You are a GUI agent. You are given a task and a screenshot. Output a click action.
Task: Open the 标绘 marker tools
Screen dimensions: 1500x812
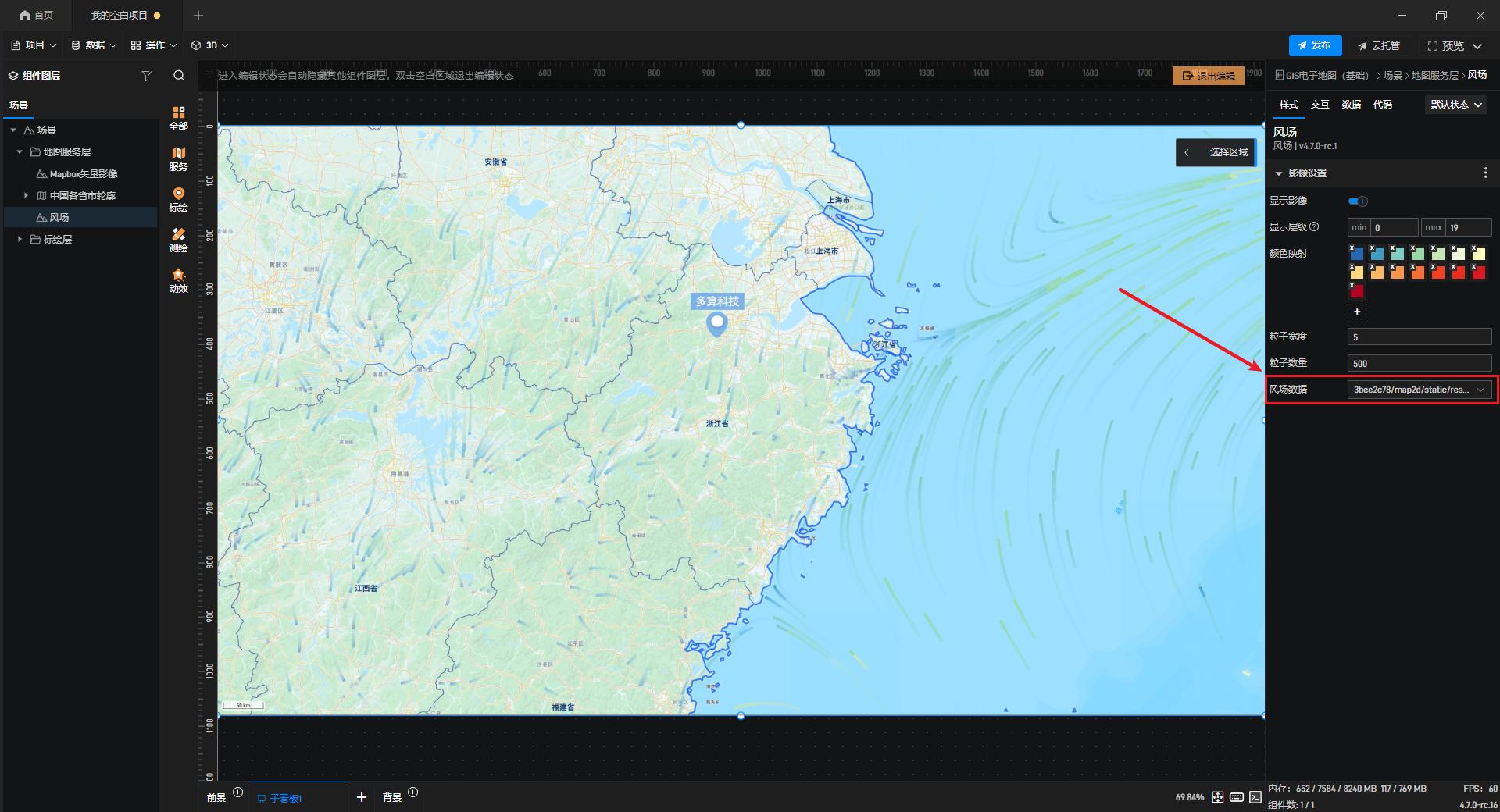(x=178, y=199)
